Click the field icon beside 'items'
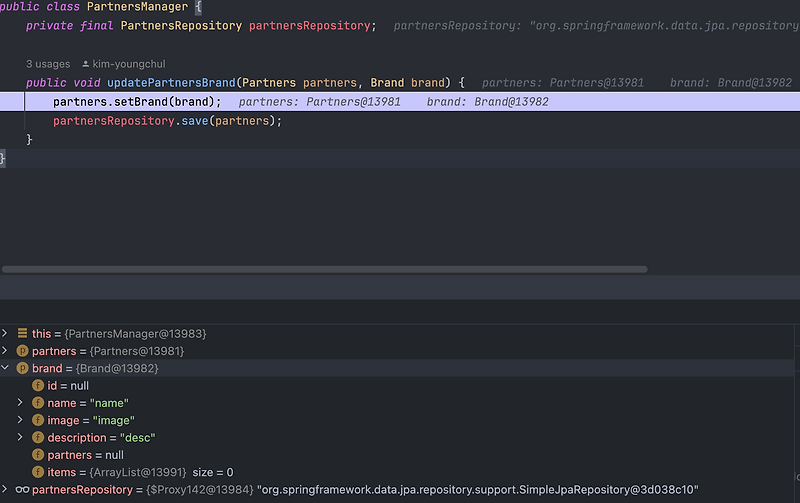The width and height of the screenshot is (800, 503). [x=38, y=472]
